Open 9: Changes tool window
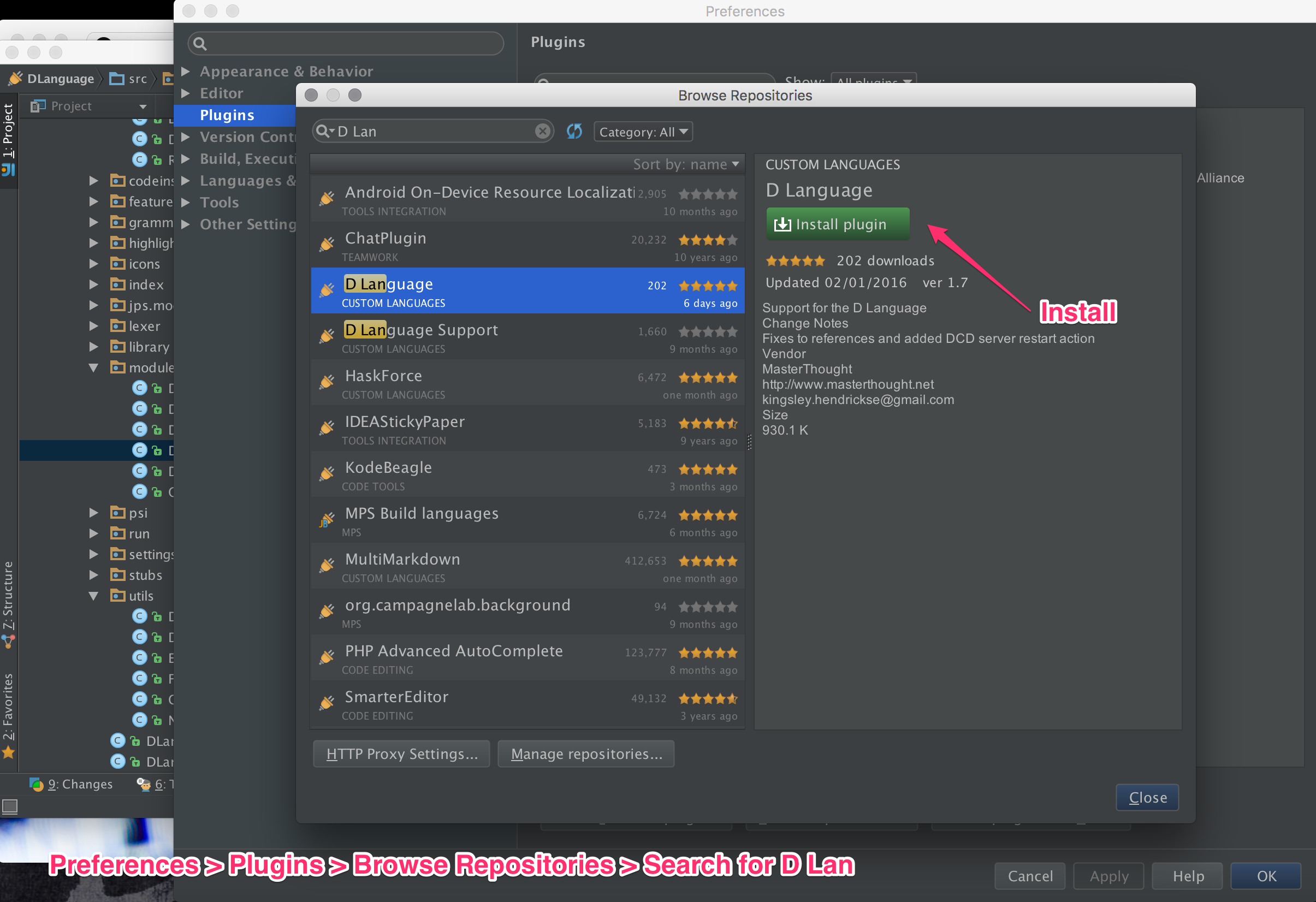 pyautogui.click(x=72, y=784)
